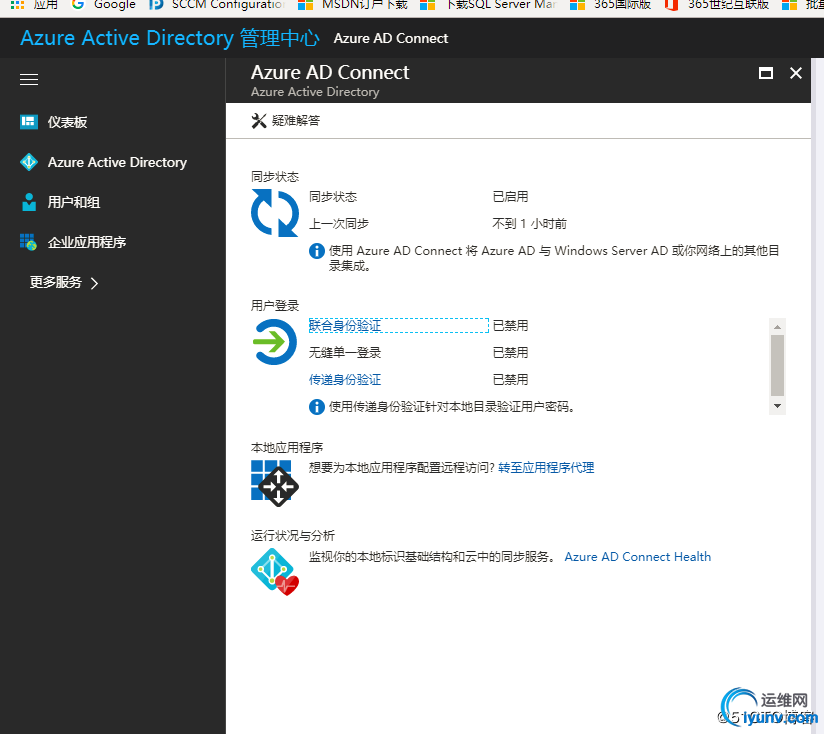Screen dimensions: 824x734
Task: Follow the 转至应用程序代理 link
Action: [x=546, y=468]
